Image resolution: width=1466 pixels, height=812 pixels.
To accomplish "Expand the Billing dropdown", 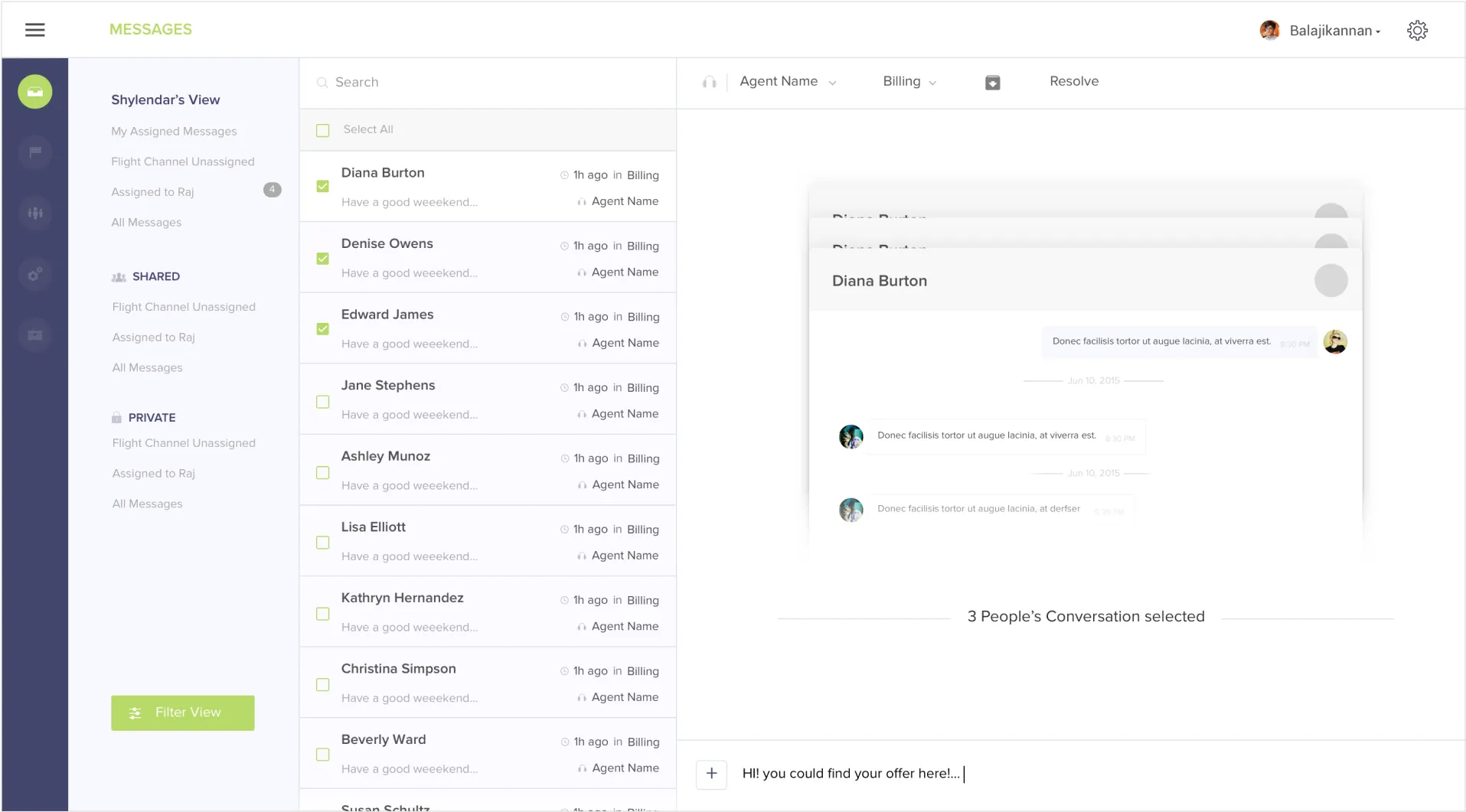I will tap(909, 82).
